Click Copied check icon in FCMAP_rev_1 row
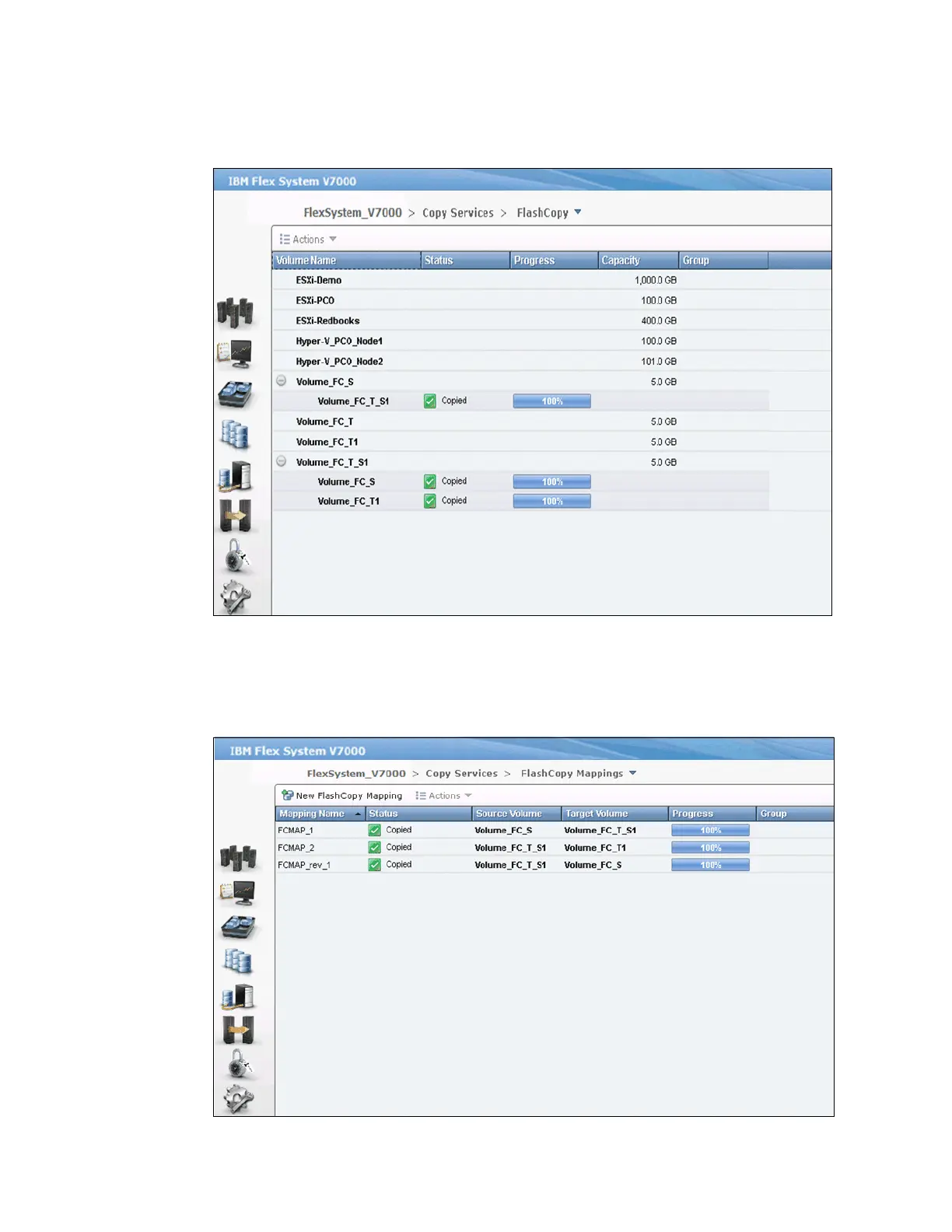952x1232 pixels. (375, 865)
